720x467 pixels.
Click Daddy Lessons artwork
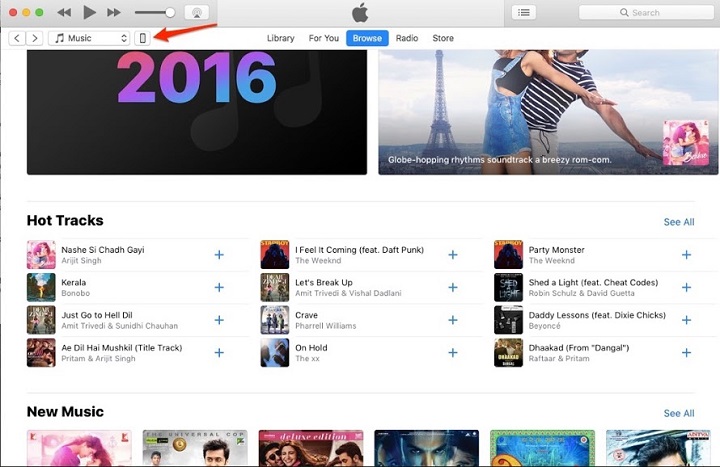508,320
